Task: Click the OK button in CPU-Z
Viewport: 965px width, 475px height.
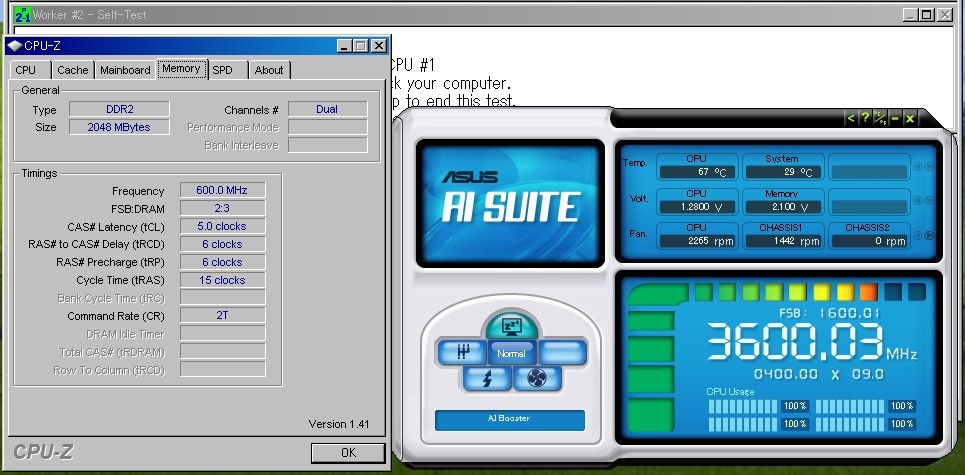Action: tap(348, 453)
